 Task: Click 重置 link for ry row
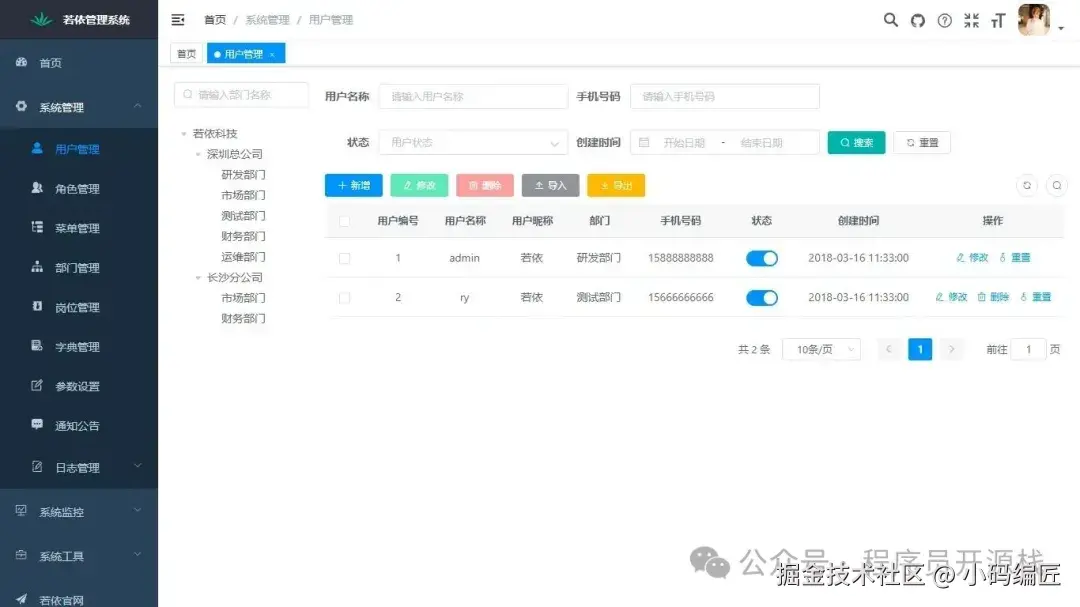coord(1035,297)
